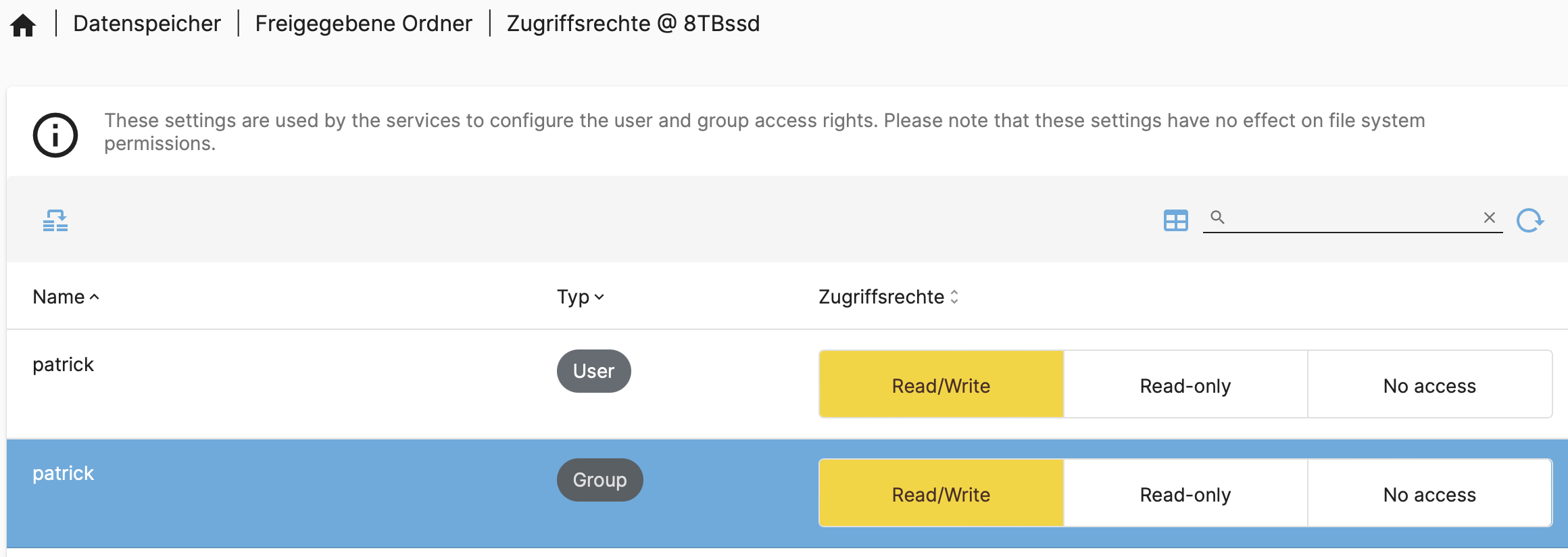Clear the search field with X

[x=1489, y=218]
